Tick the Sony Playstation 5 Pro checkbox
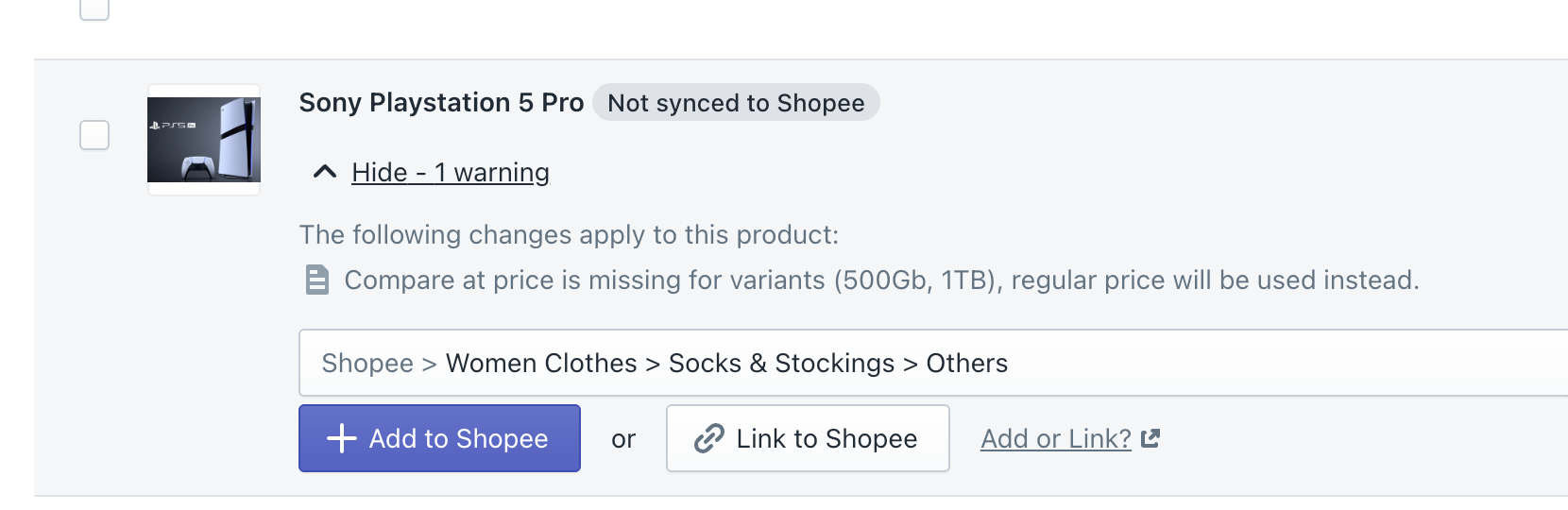Viewport: 1568px width, 510px height. [94, 135]
